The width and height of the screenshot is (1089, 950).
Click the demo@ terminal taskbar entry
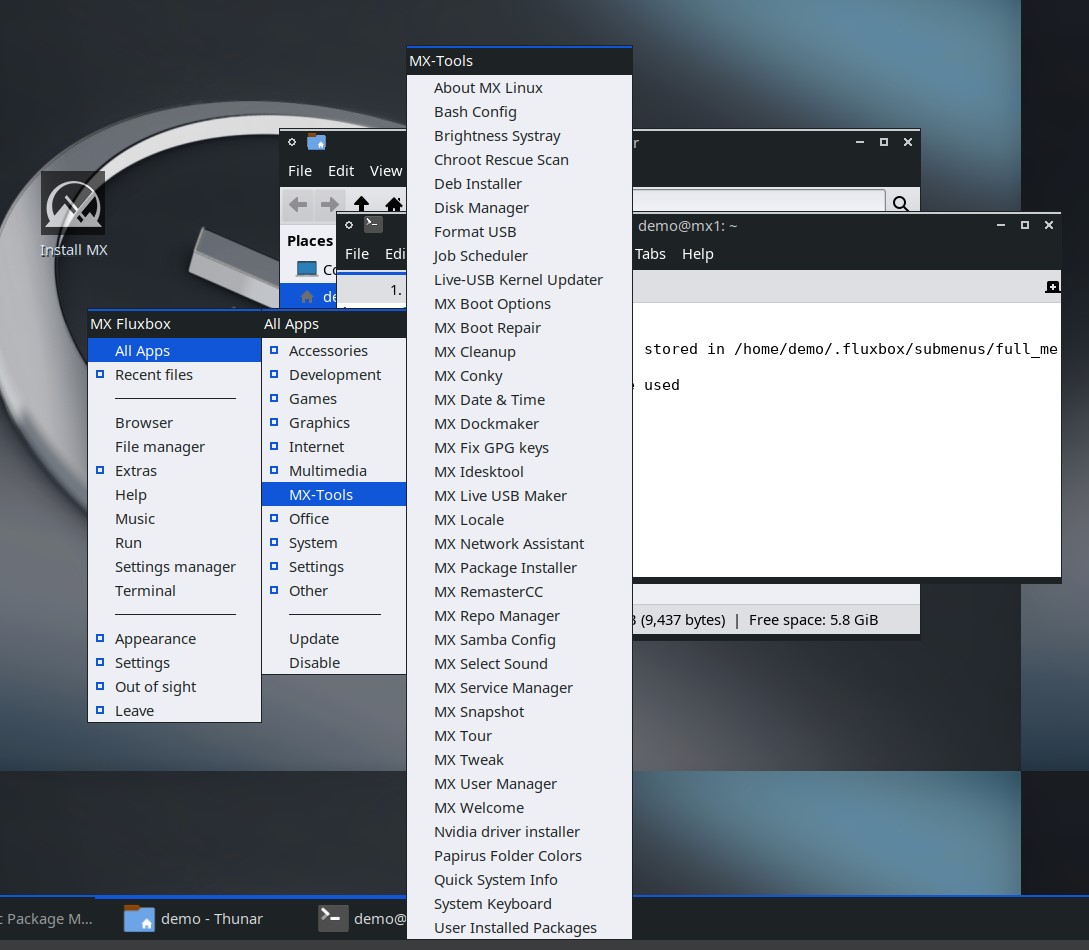[x=362, y=918]
